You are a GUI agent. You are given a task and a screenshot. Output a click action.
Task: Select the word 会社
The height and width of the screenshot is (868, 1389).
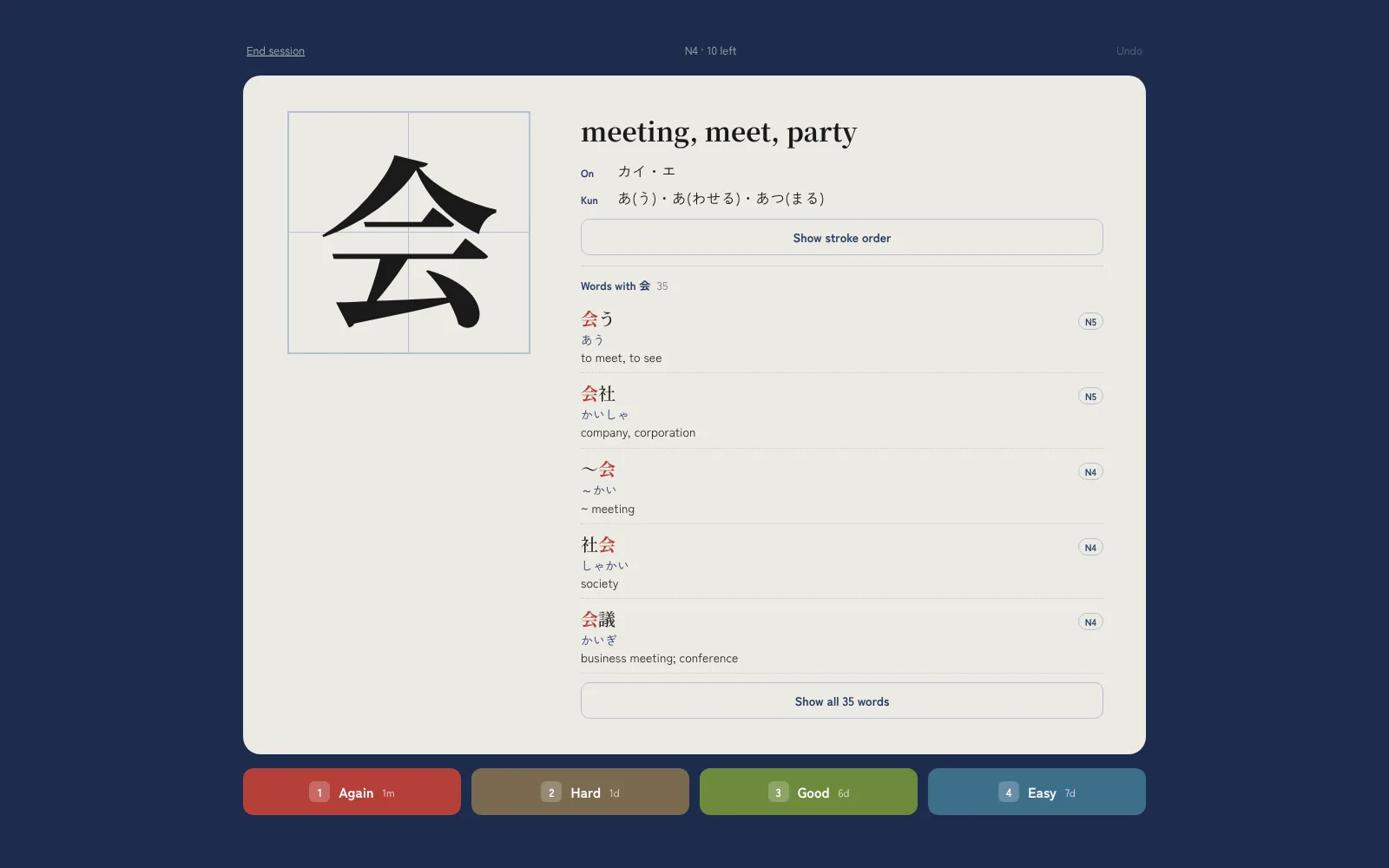[598, 394]
